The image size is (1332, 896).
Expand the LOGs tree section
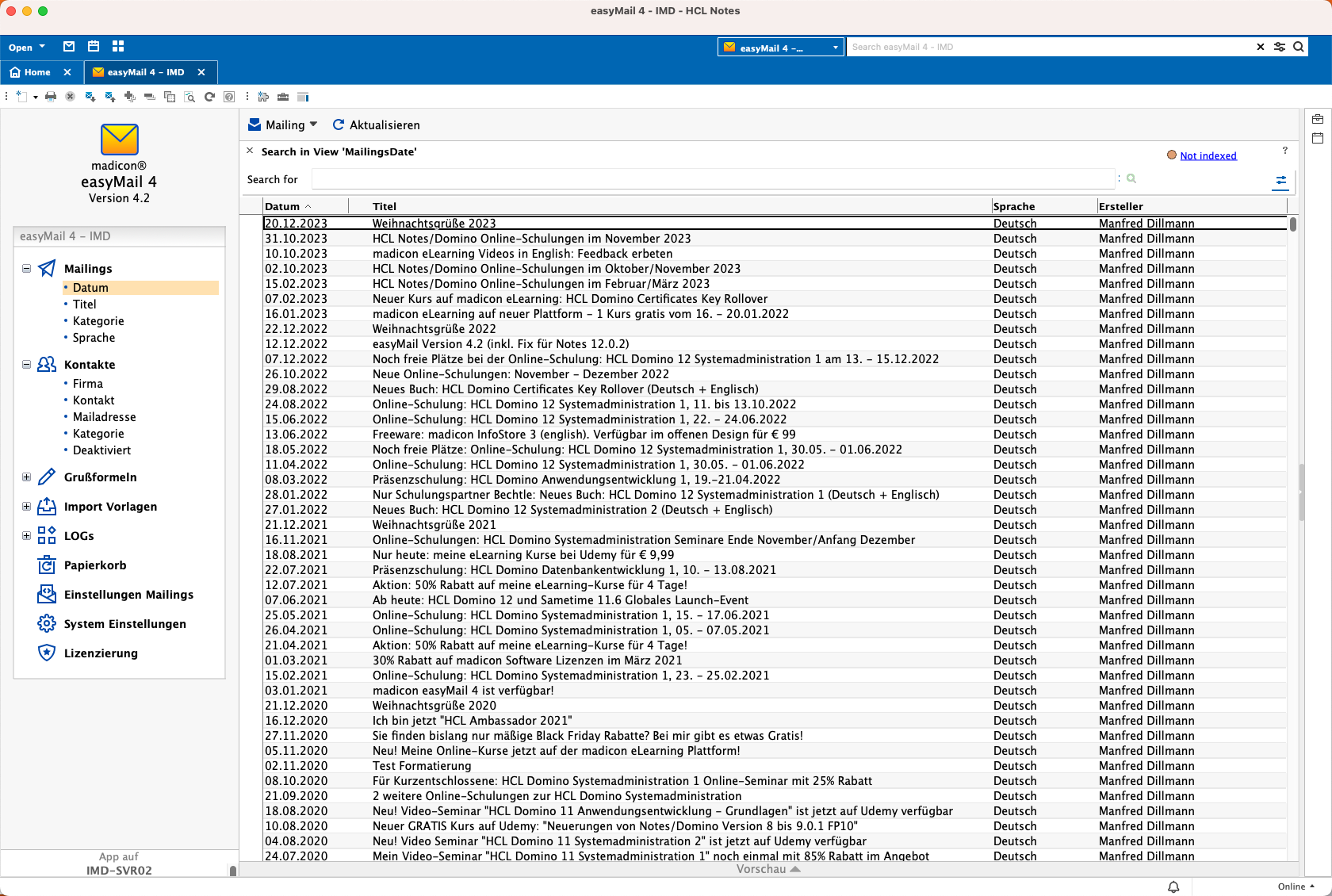pos(26,535)
